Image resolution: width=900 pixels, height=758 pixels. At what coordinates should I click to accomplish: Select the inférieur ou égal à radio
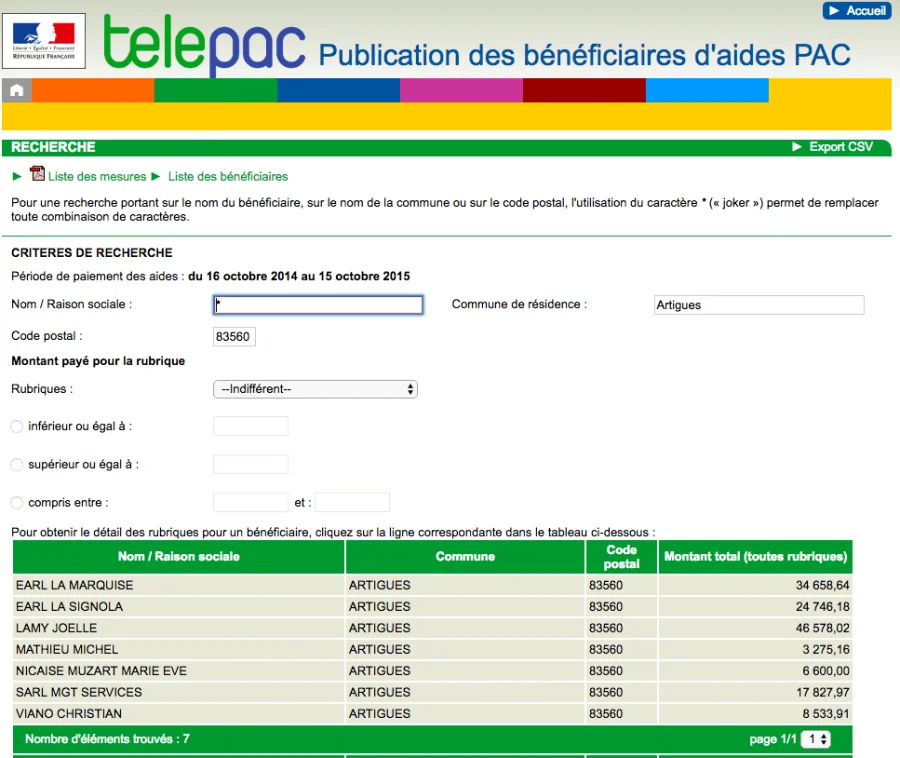pyautogui.click(x=17, y=426)
